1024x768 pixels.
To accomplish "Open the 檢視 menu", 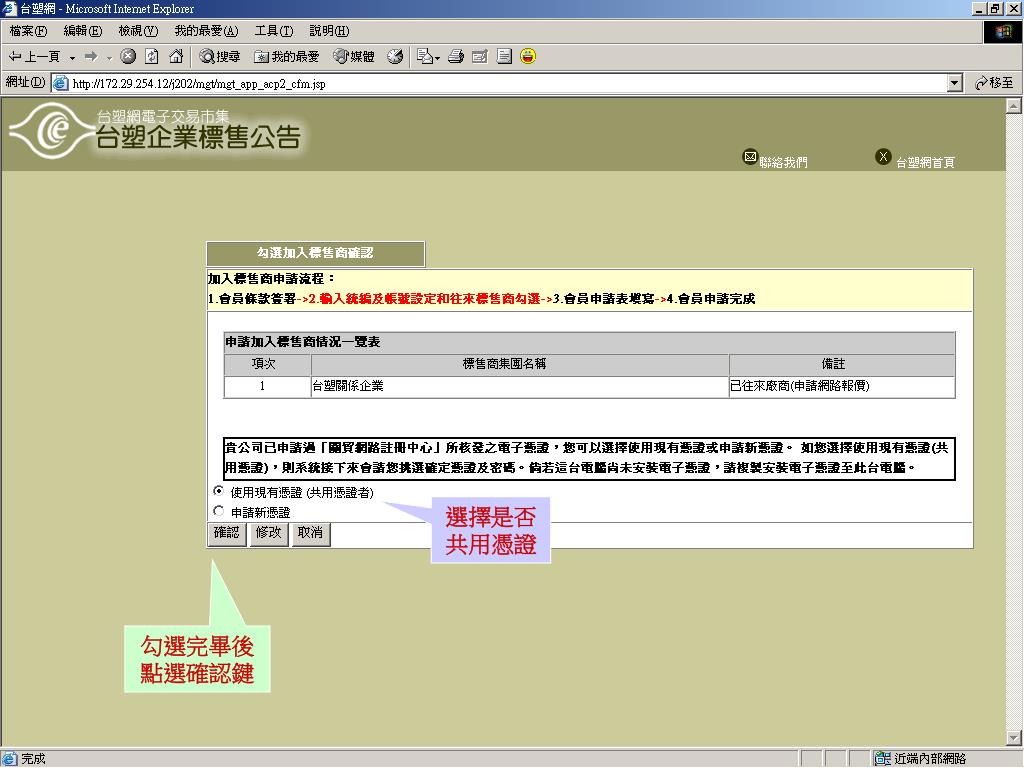I will coord(138,31).
